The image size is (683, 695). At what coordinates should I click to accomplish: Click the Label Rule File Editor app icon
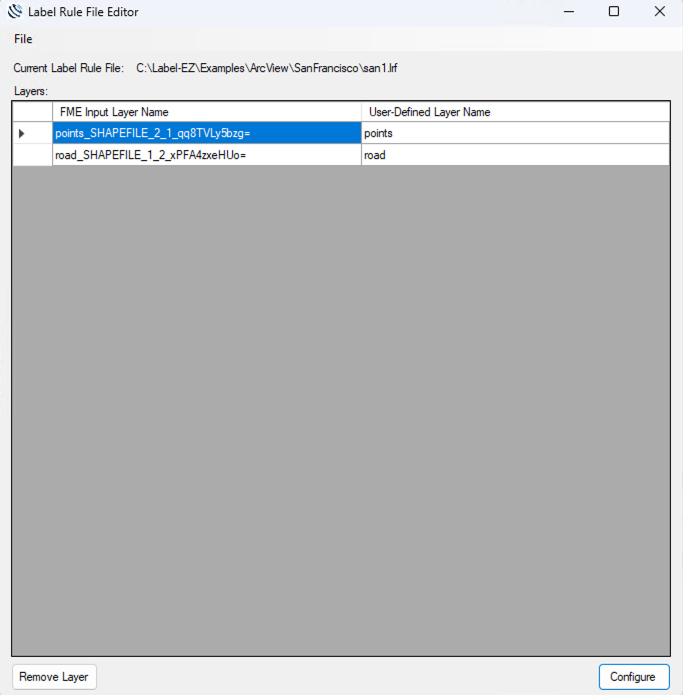tap(15, 12)
